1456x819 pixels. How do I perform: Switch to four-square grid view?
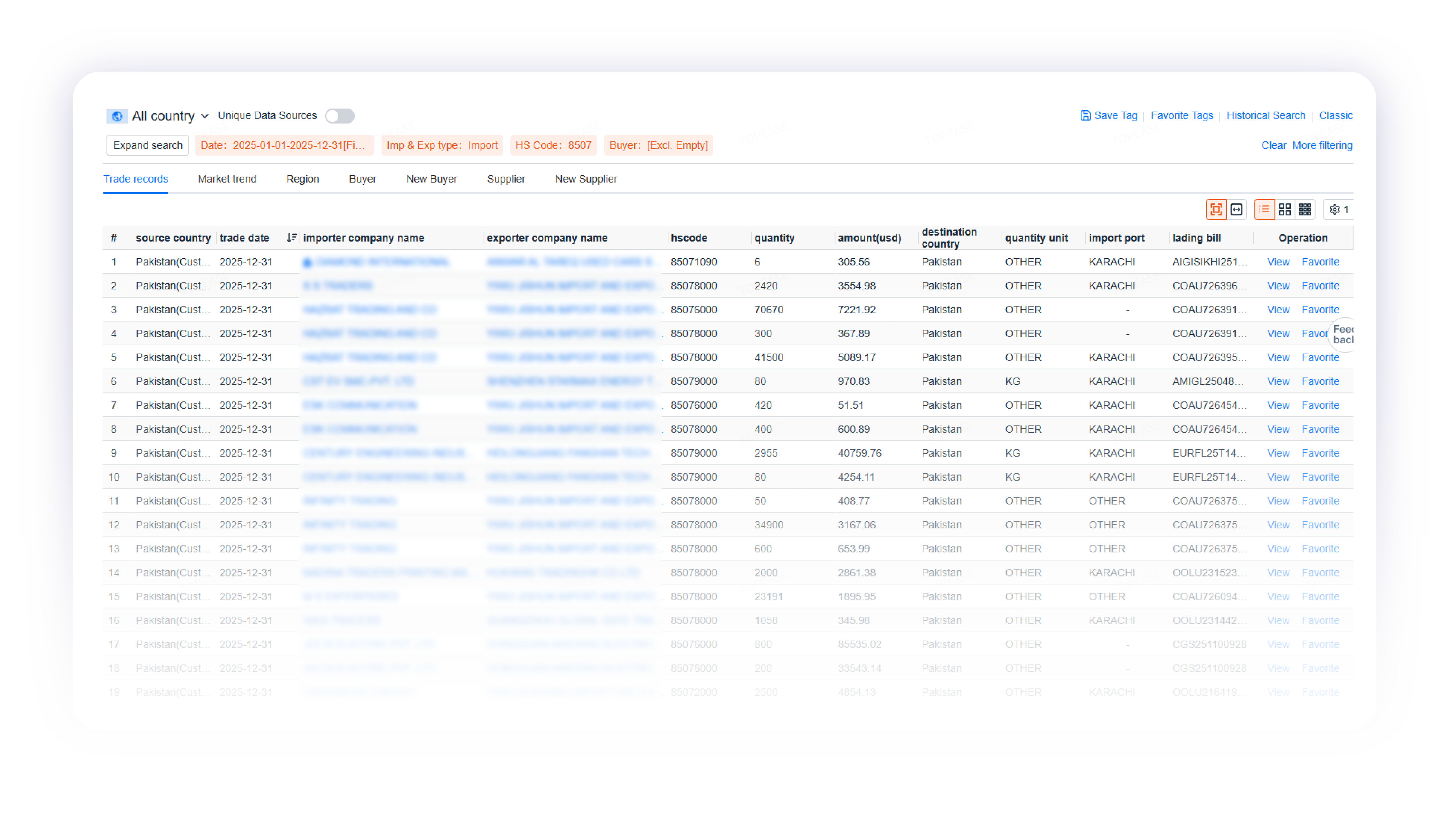pyautogui.click(x=1284, y=210)
